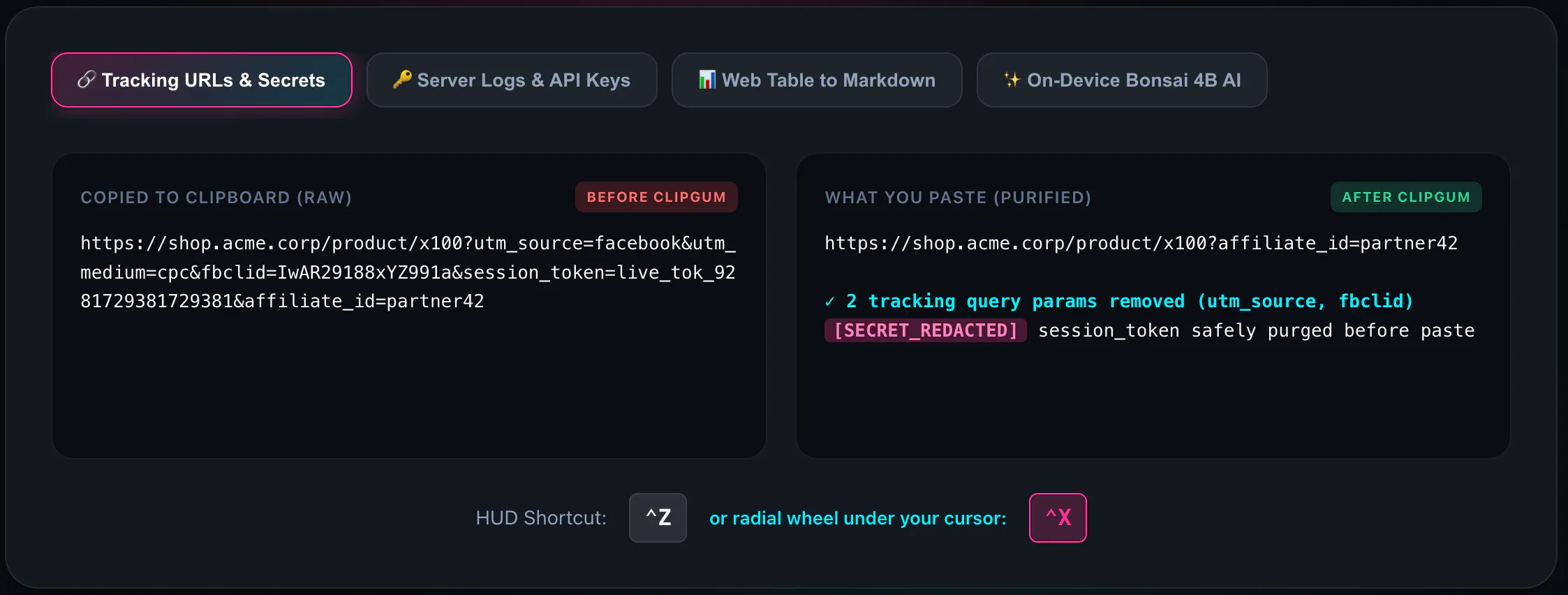The width and height of the screenshot is (1568, 595).
Task: Click the sparkles icon on Bonsai AI tab
Action: point(1012,80)
